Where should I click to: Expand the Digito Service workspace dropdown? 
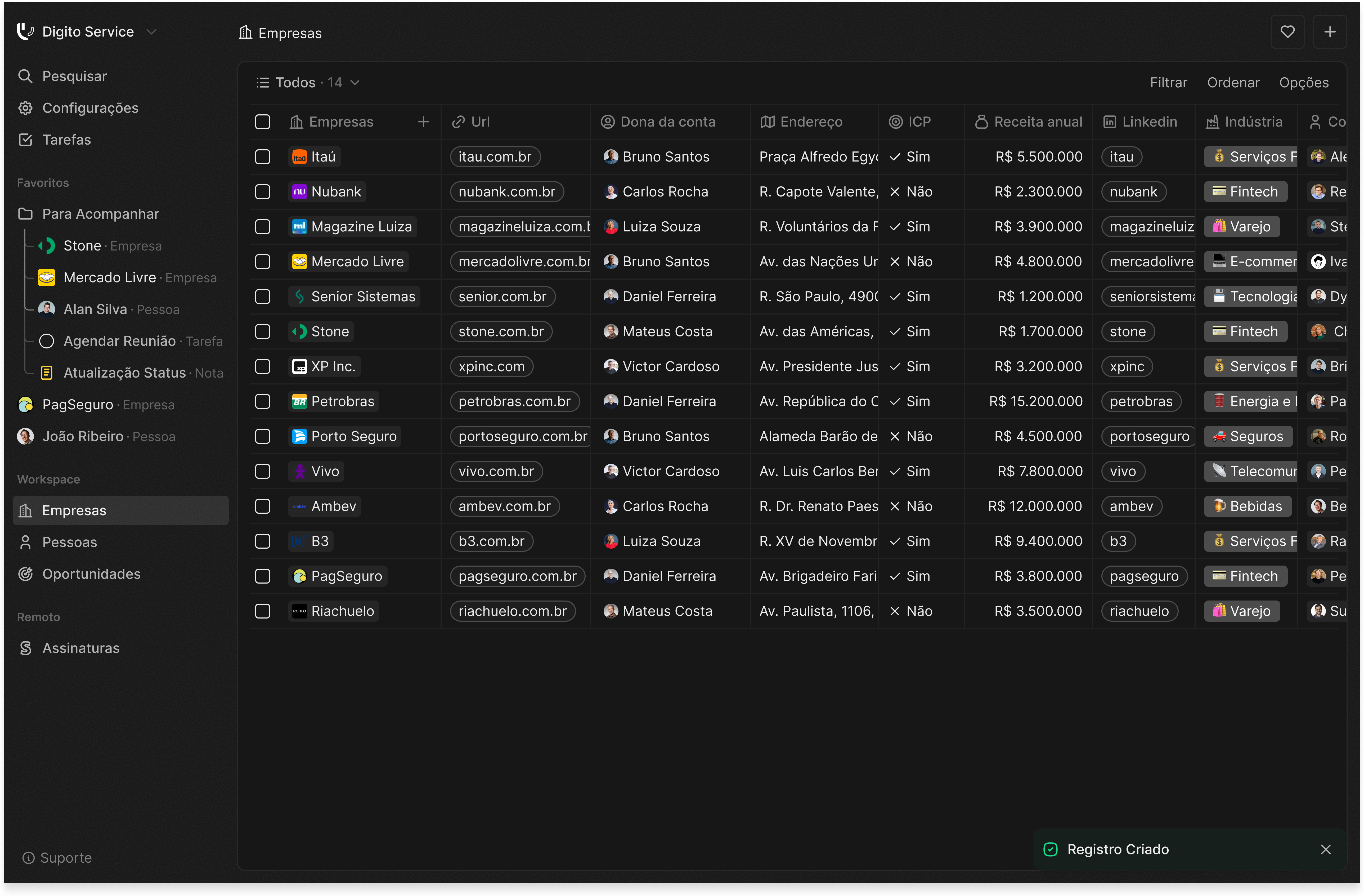[151, 32]
